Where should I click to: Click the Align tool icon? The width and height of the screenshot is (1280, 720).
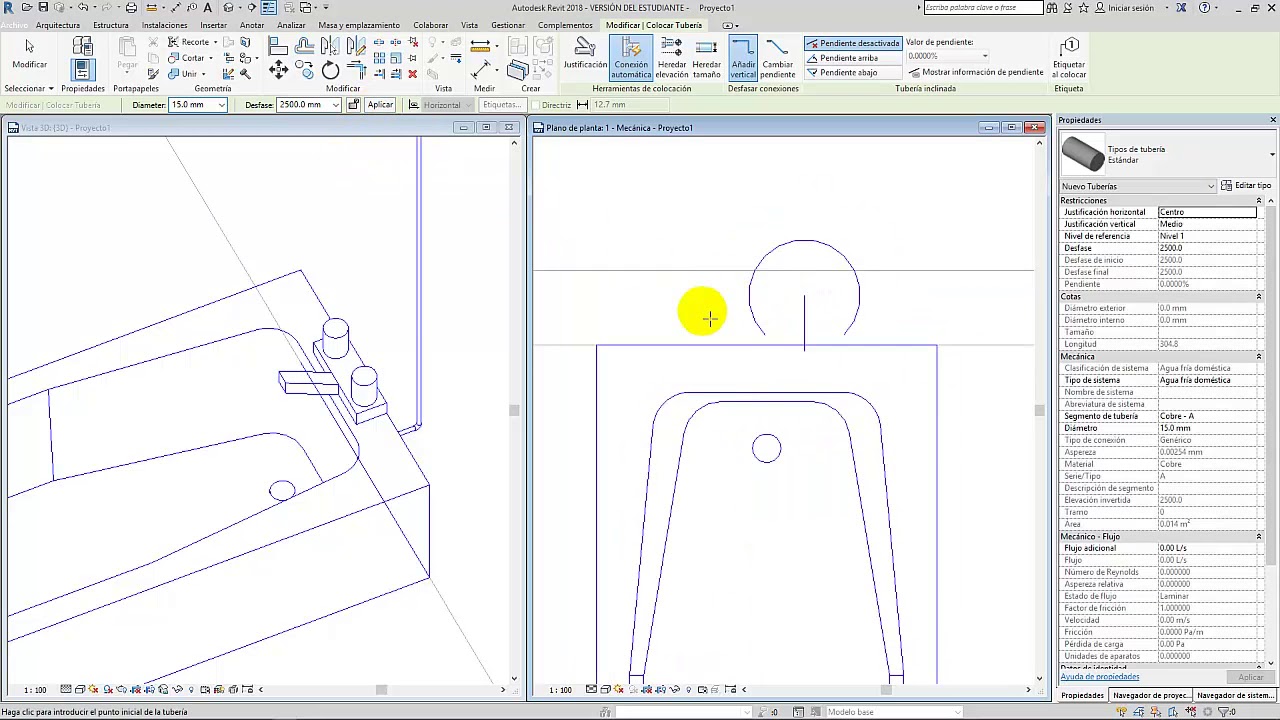pyautogui.click(x=279, y=45)
